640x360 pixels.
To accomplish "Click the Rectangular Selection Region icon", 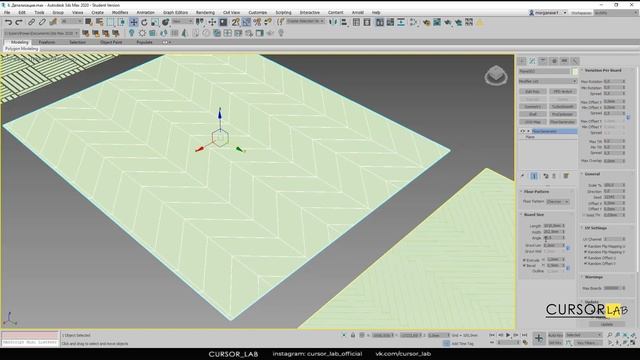I will [x=110, y=22].
